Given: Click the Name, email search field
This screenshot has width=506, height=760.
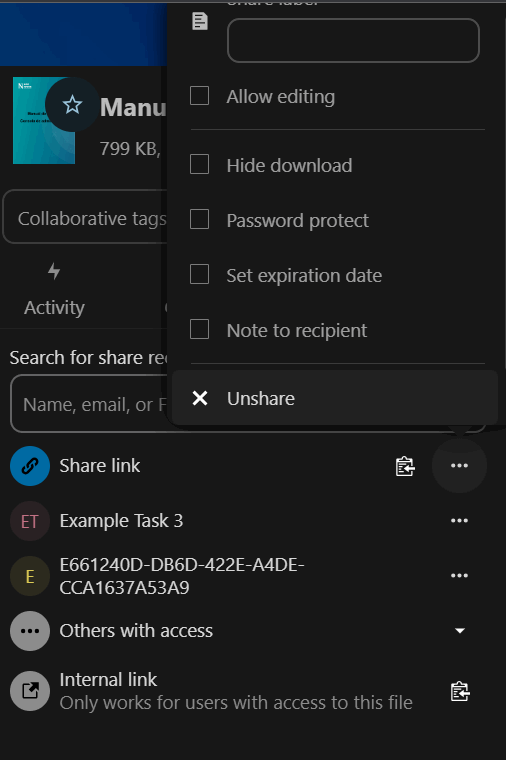Looking at the screenshot, I should (91, 404).
